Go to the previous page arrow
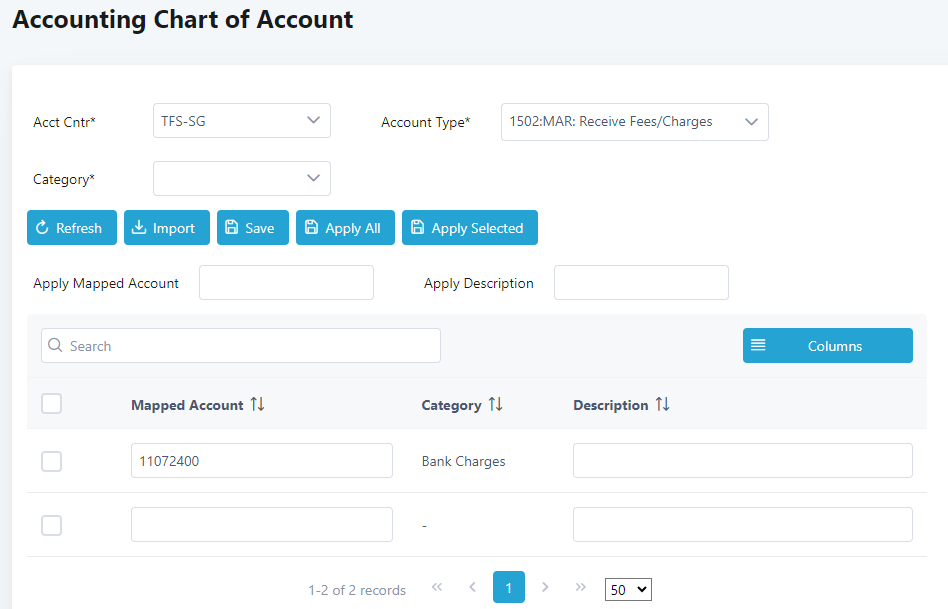This screenshot has height=609, width=948. pyautogui.click(x=473, y=587)
